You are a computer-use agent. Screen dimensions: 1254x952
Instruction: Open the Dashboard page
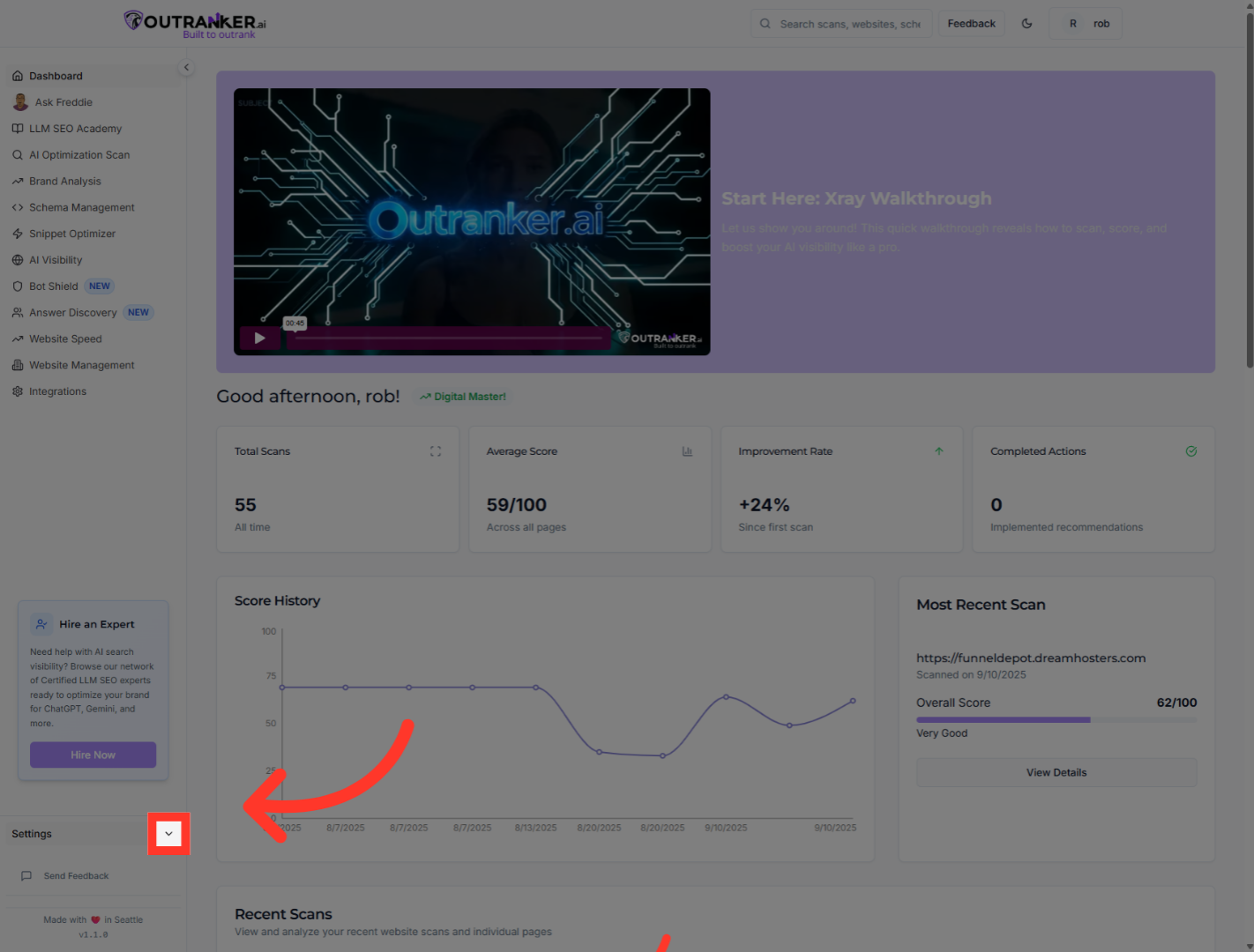click(93, 76)
